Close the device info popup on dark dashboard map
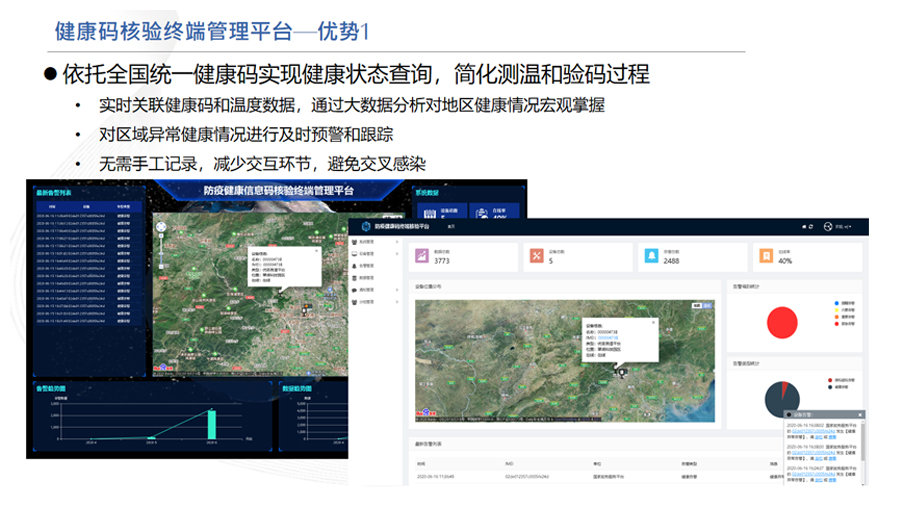 point(316,251)
